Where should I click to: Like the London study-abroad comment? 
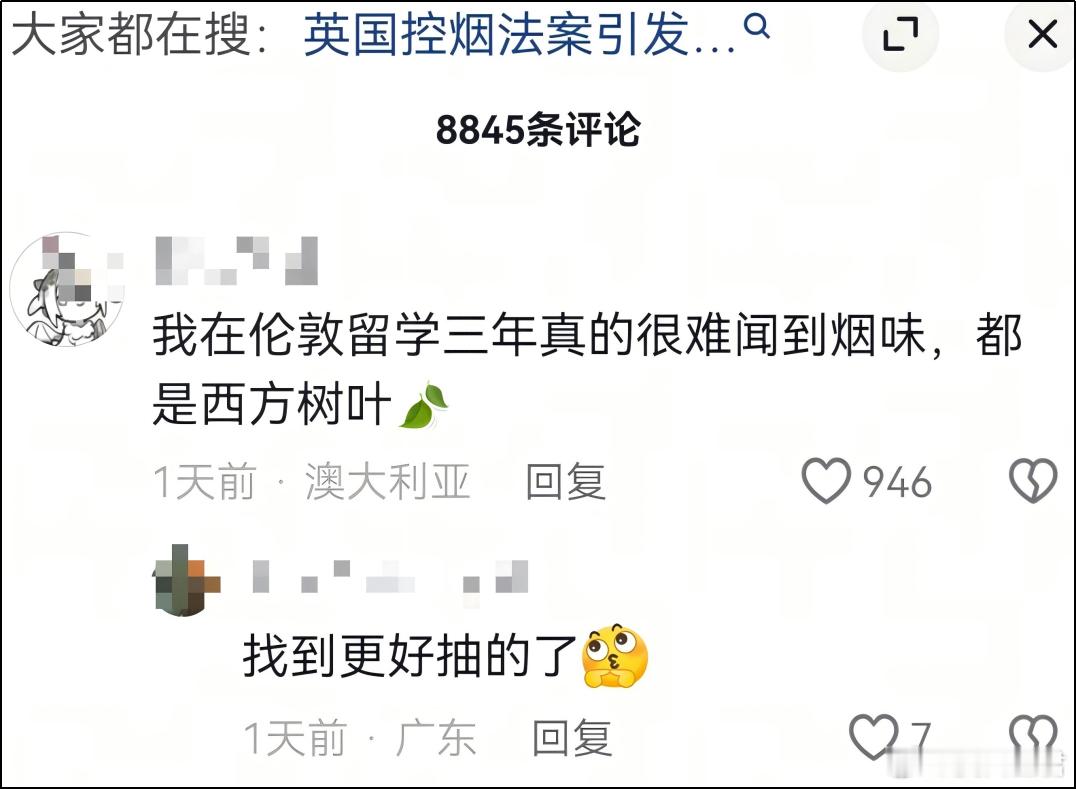click(827, 480)
